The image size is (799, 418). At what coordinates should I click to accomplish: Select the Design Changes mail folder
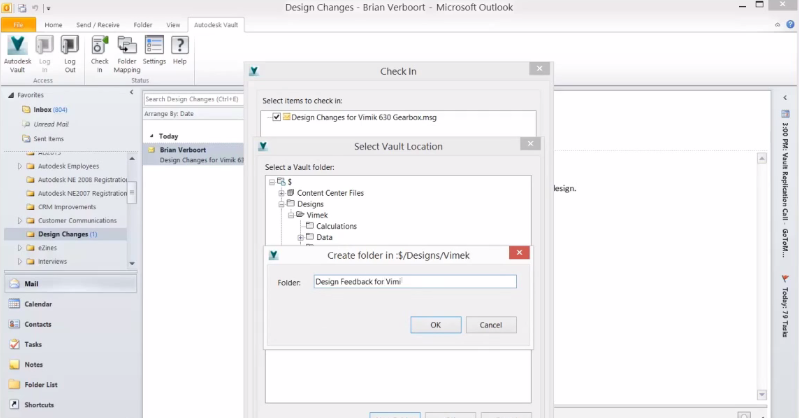click(66, 234)
